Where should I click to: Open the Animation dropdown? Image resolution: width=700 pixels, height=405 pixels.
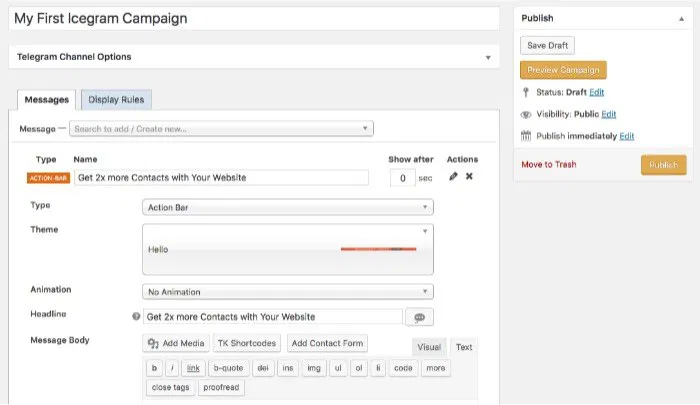288,292
